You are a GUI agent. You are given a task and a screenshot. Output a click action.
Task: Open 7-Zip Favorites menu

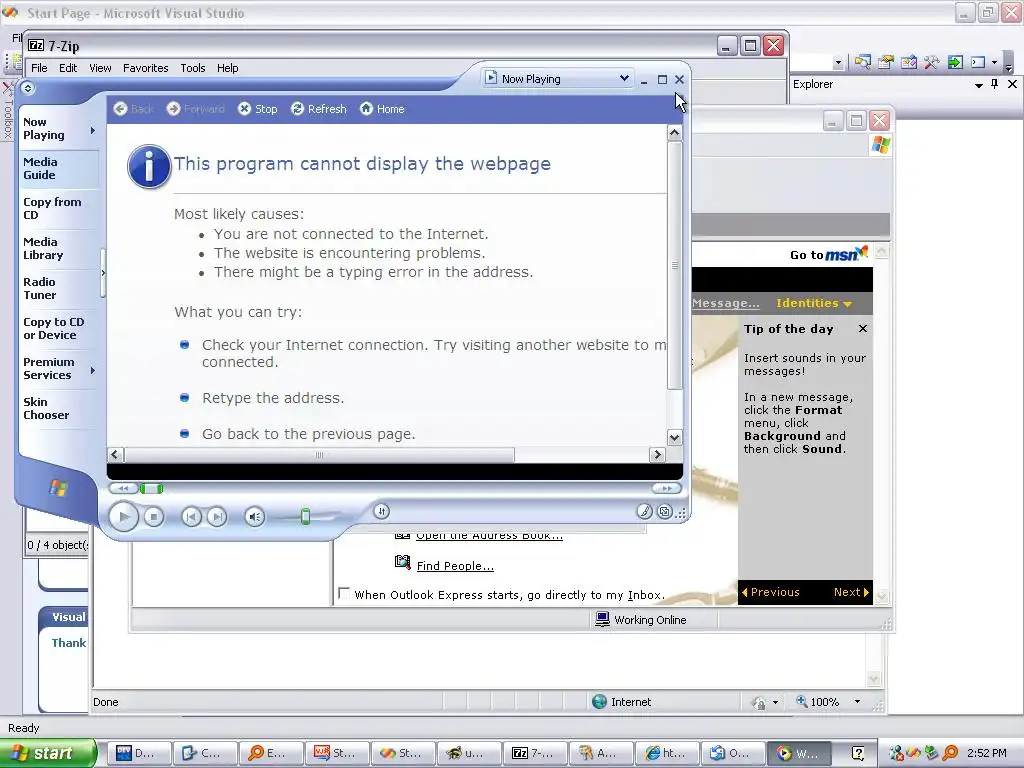pyautogui.click(x=146, y=68)
